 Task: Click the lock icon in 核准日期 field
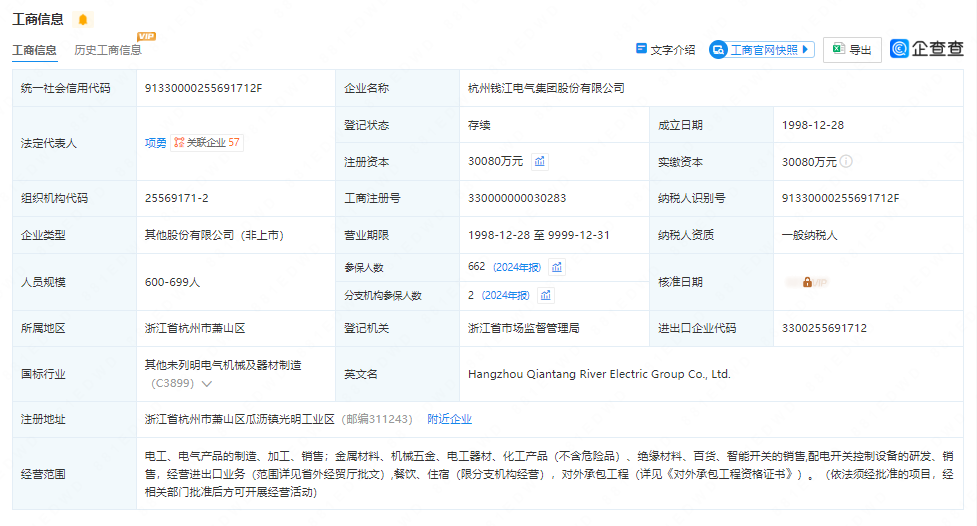807,282
